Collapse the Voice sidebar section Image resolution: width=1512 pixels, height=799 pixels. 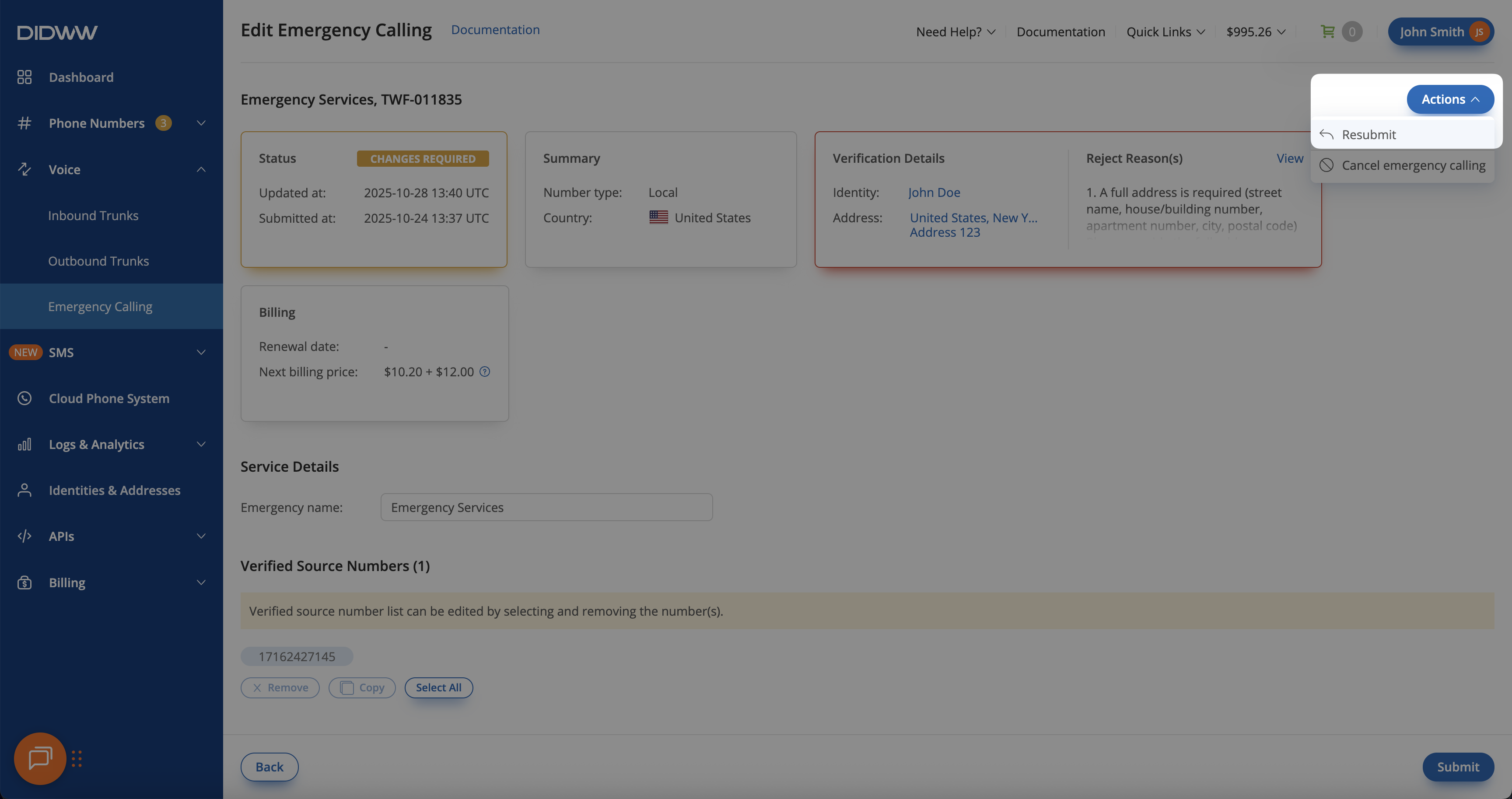pyautogui.click(x=201, y=170)
